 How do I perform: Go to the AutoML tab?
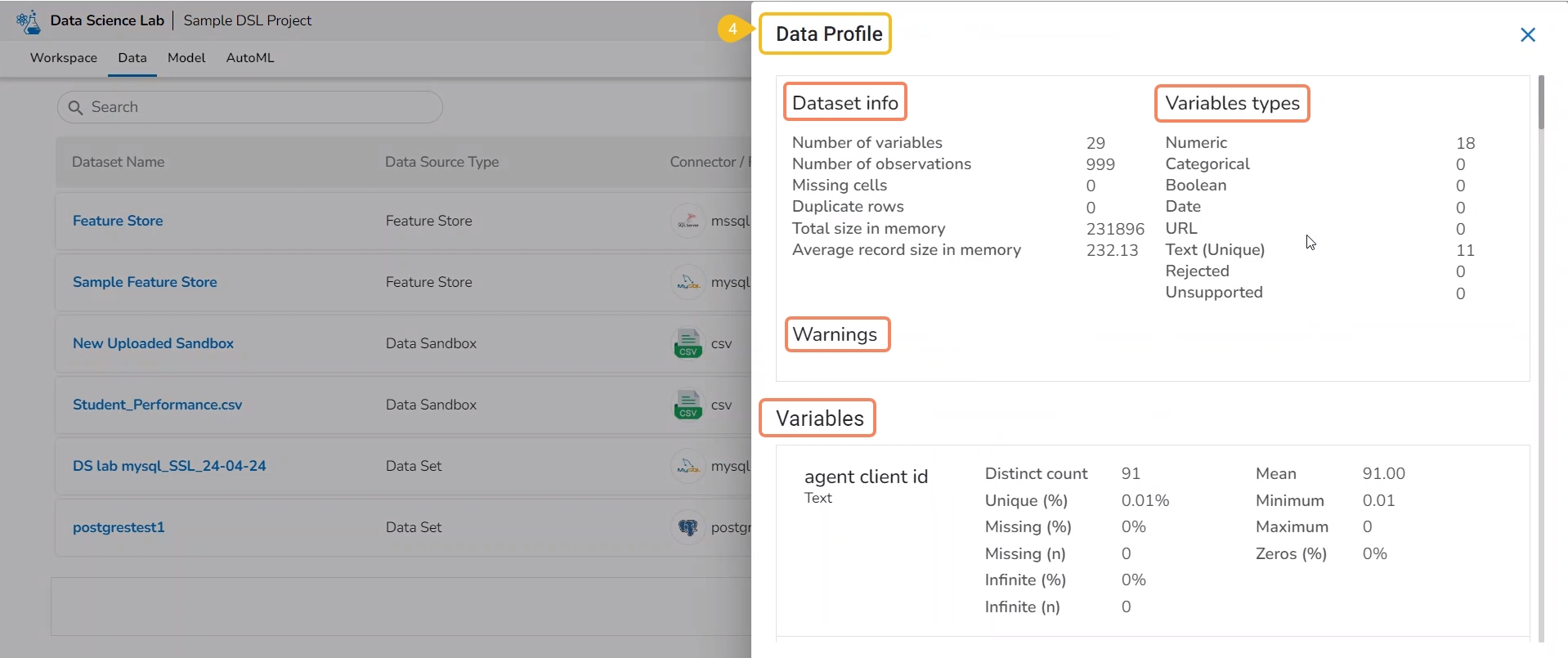pos(250,58)
